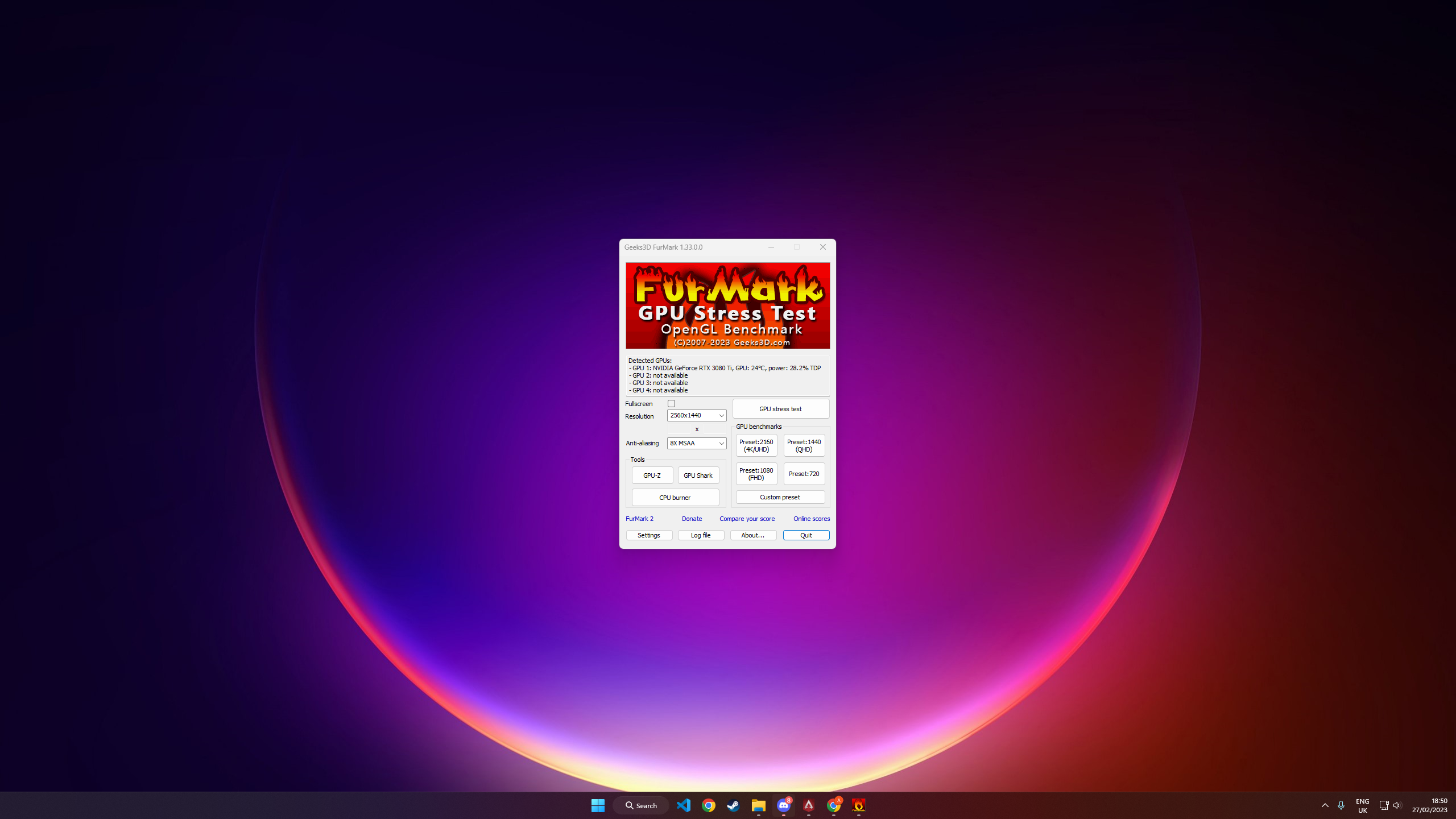
Task: Select resolution from dropdown list
Action: click(697, 415)
